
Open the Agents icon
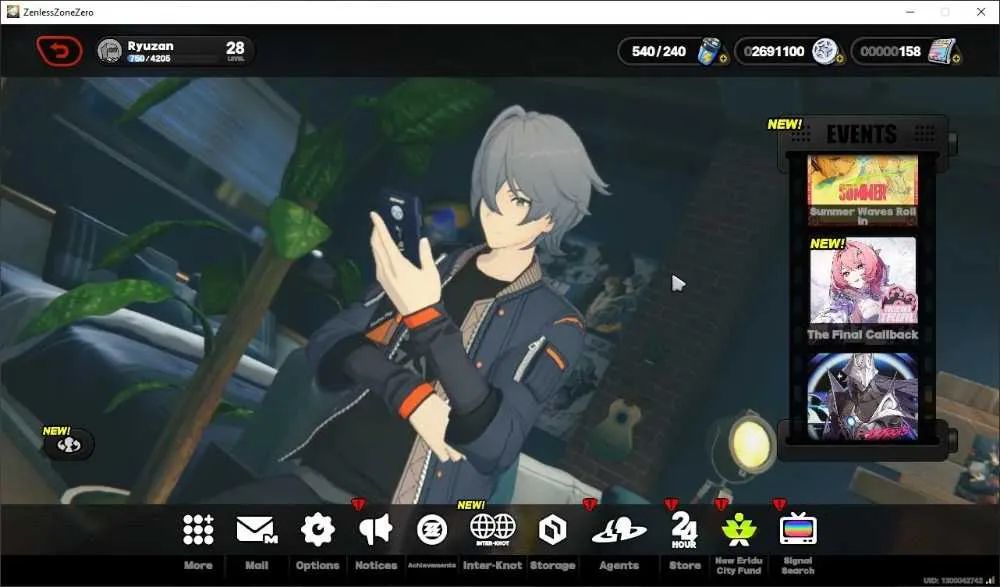point(619,530)
